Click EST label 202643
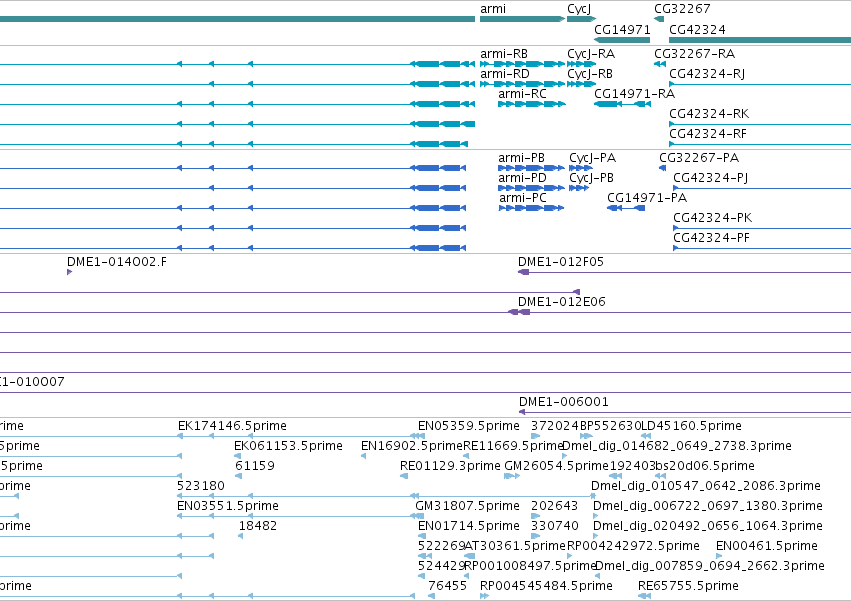The width and height of the screenshot is (851, 601). point(554,506)
